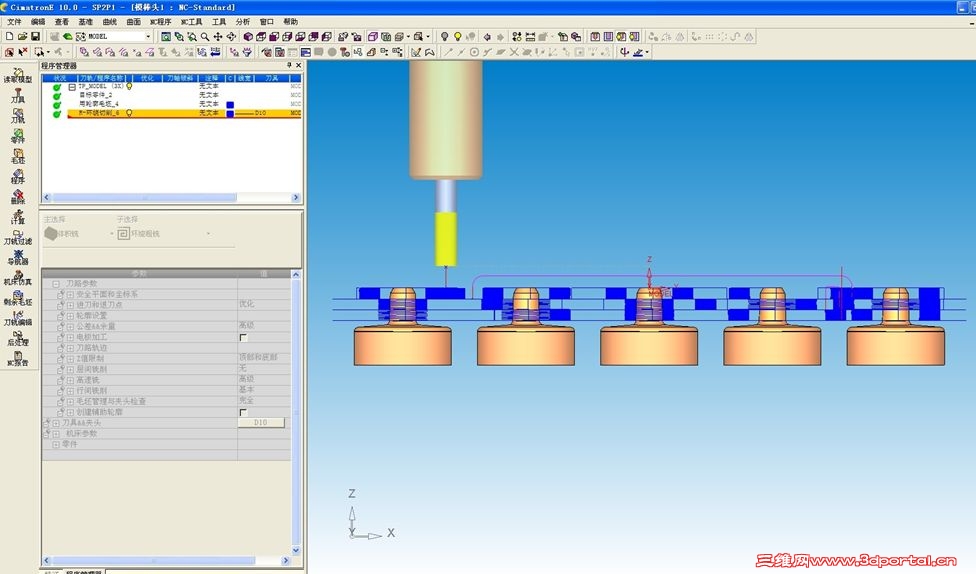
Task: Click the New file toolbar icon
Action: (x=9, y=37)
